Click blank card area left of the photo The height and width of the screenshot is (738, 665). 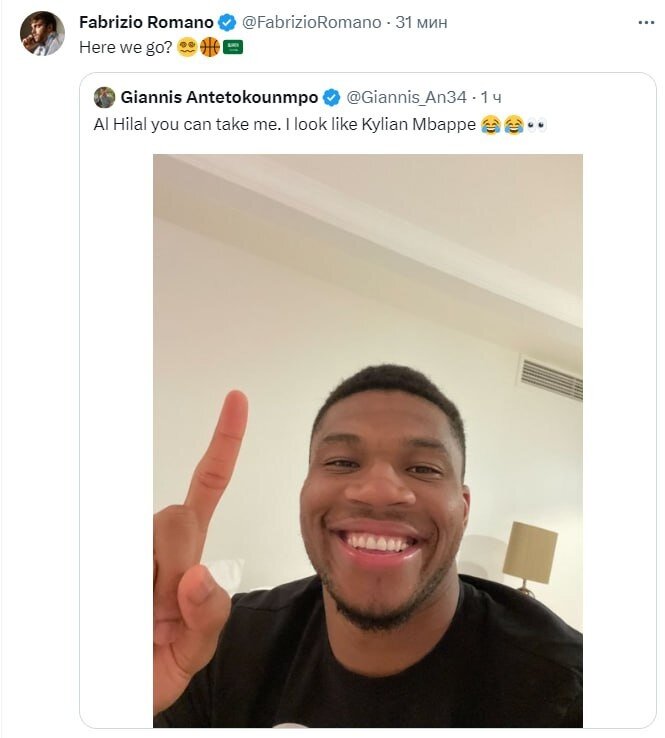click(116, 441)
